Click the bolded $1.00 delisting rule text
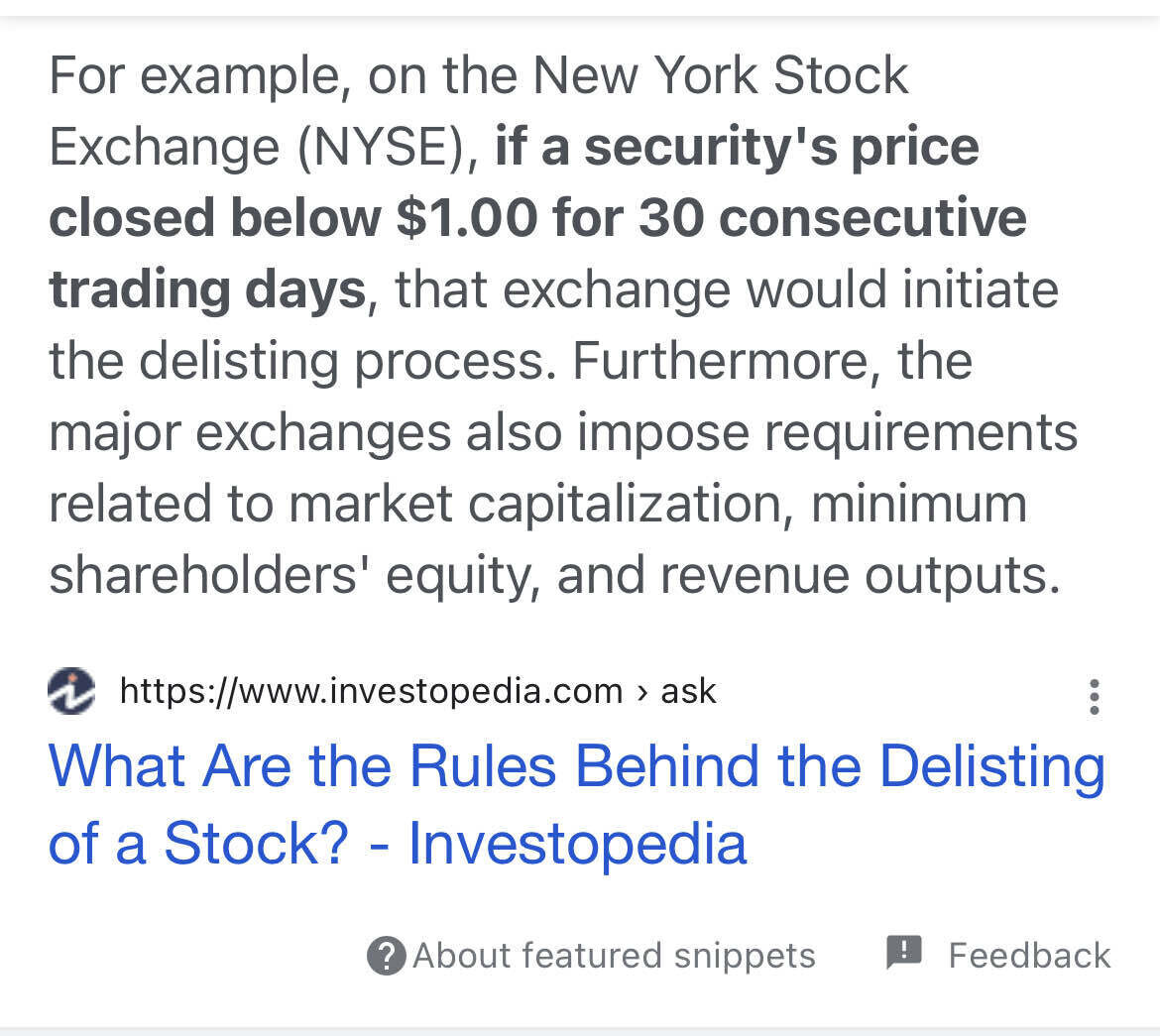 (x=446, y=218)
